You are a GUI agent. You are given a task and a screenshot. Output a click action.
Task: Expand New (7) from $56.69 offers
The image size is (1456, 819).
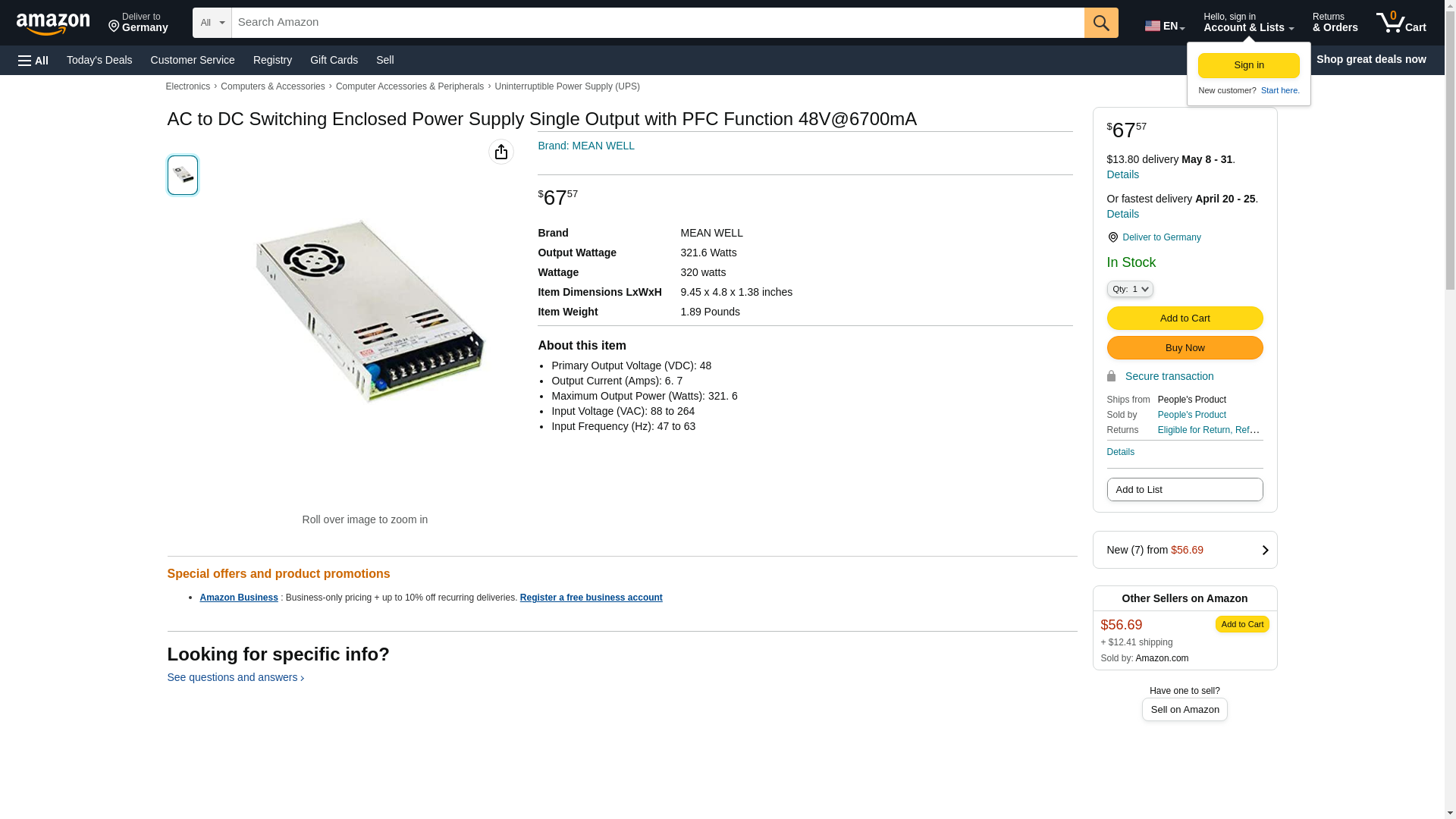coord(1185,550)
